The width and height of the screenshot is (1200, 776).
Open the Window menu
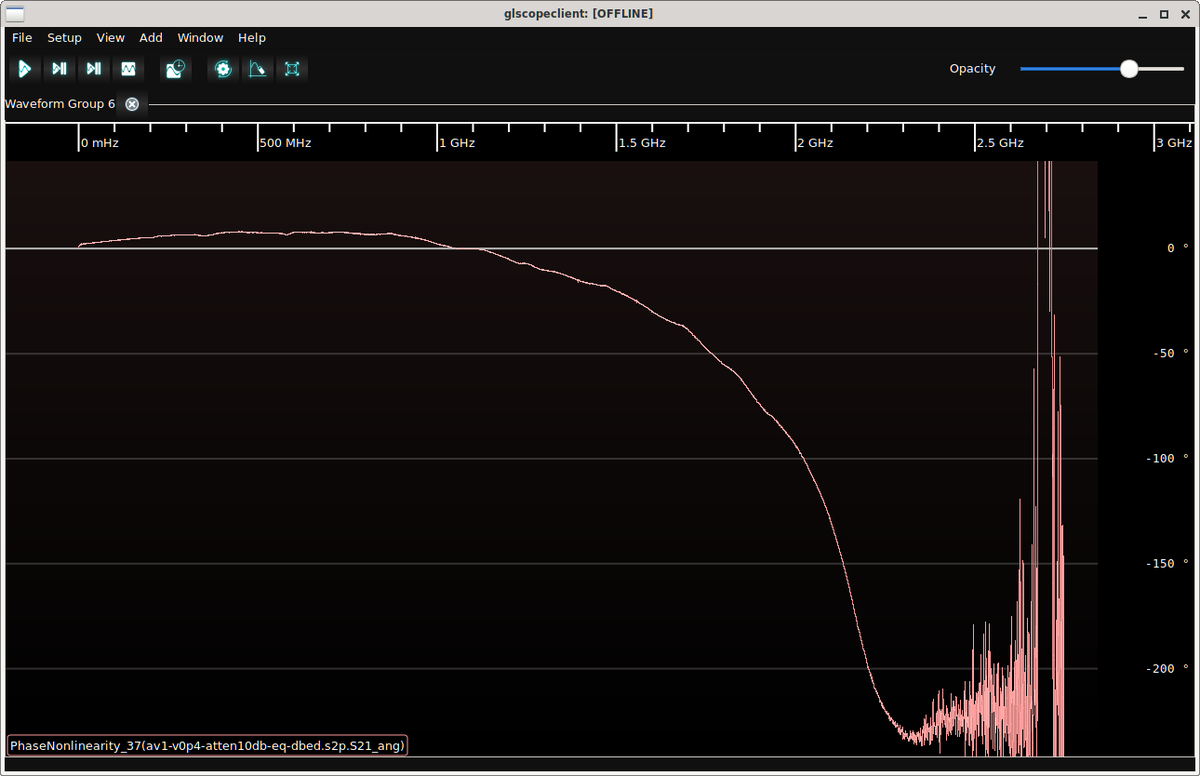[x=200, y=38]
